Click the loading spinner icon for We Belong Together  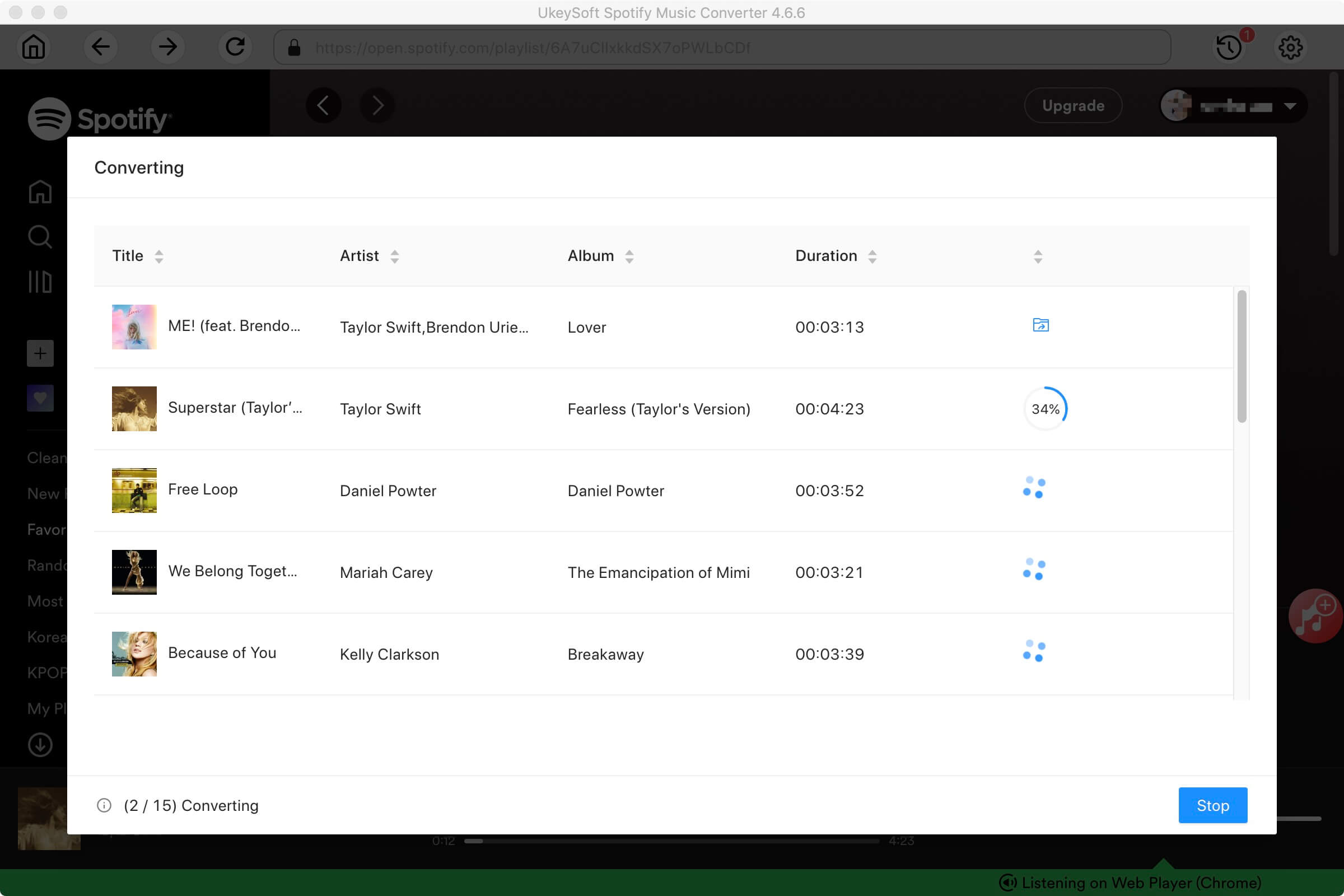tap(1034, 570)
